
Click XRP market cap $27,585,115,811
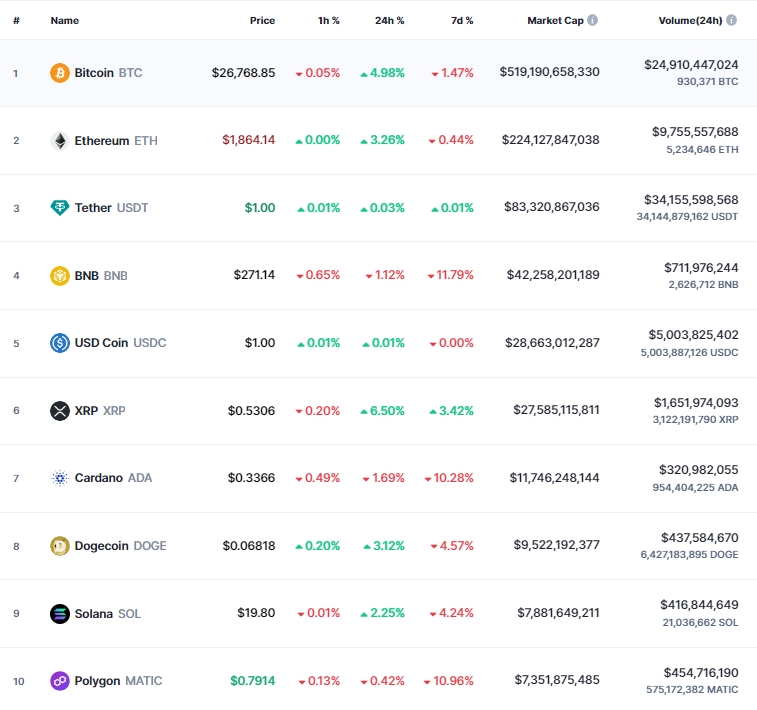pyautogui.click(x=556, y=410)
